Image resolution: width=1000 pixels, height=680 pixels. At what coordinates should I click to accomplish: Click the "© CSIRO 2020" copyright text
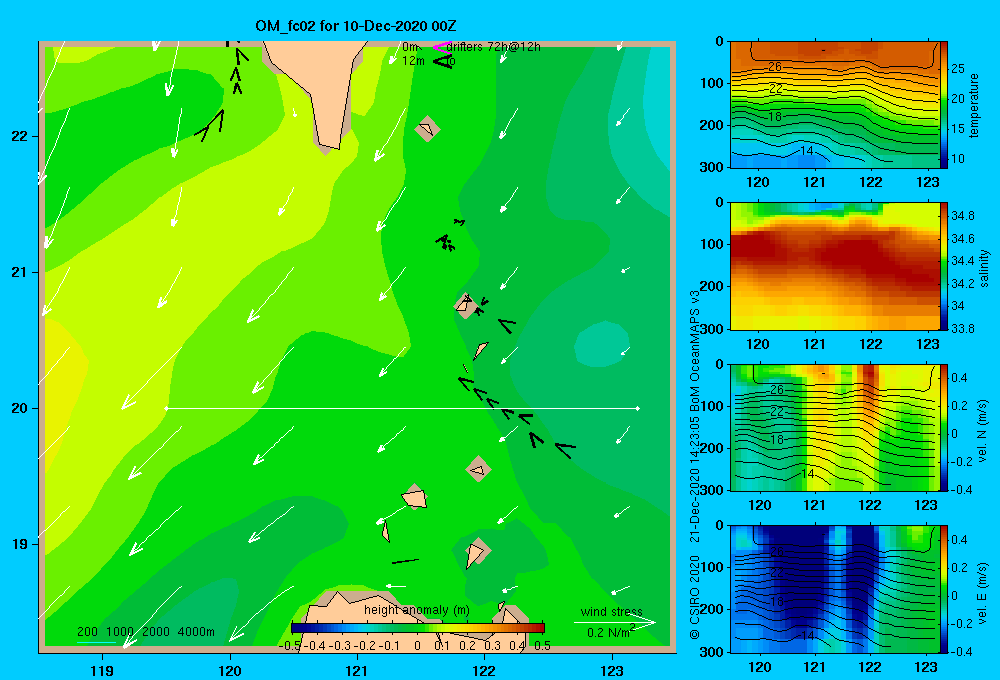pos(695,597)
